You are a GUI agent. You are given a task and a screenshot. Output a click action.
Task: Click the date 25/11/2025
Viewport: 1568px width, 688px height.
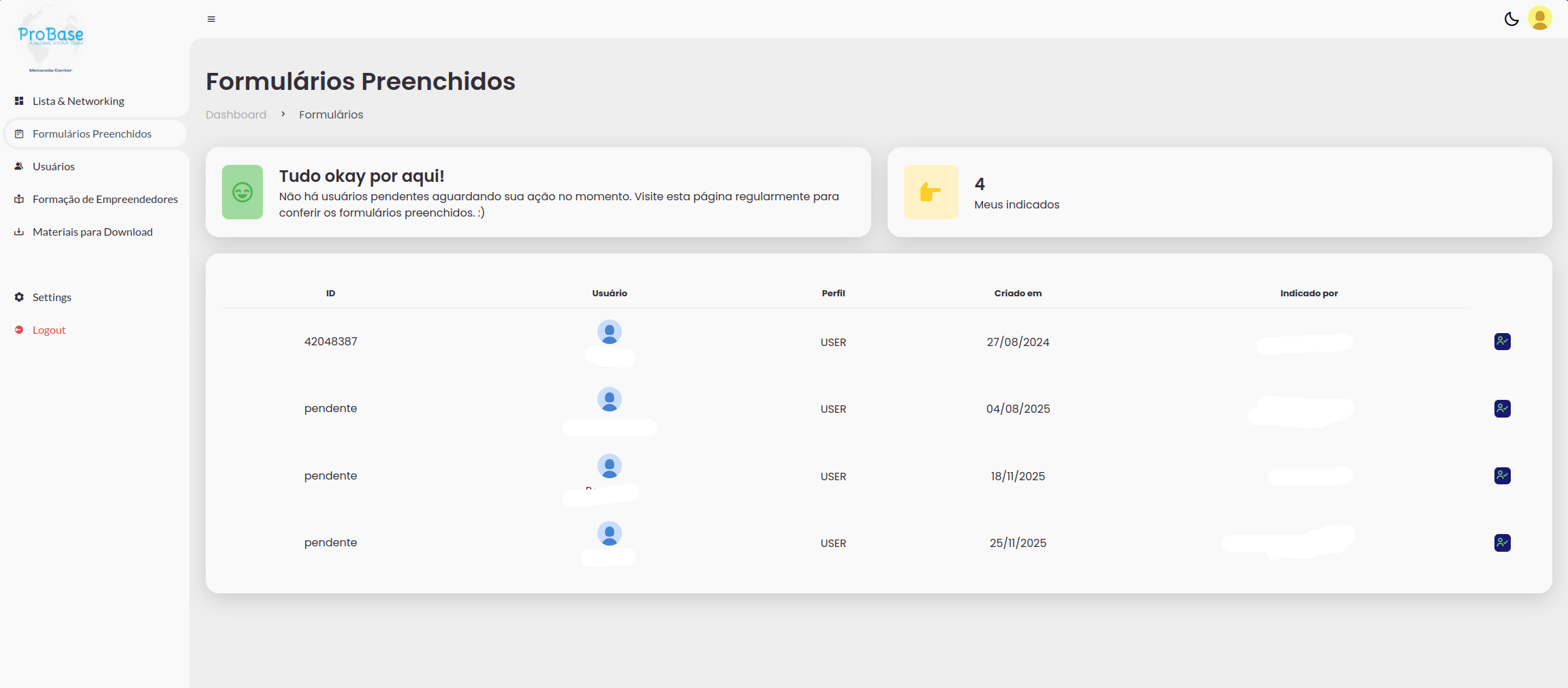click(x=1018, y=543)
